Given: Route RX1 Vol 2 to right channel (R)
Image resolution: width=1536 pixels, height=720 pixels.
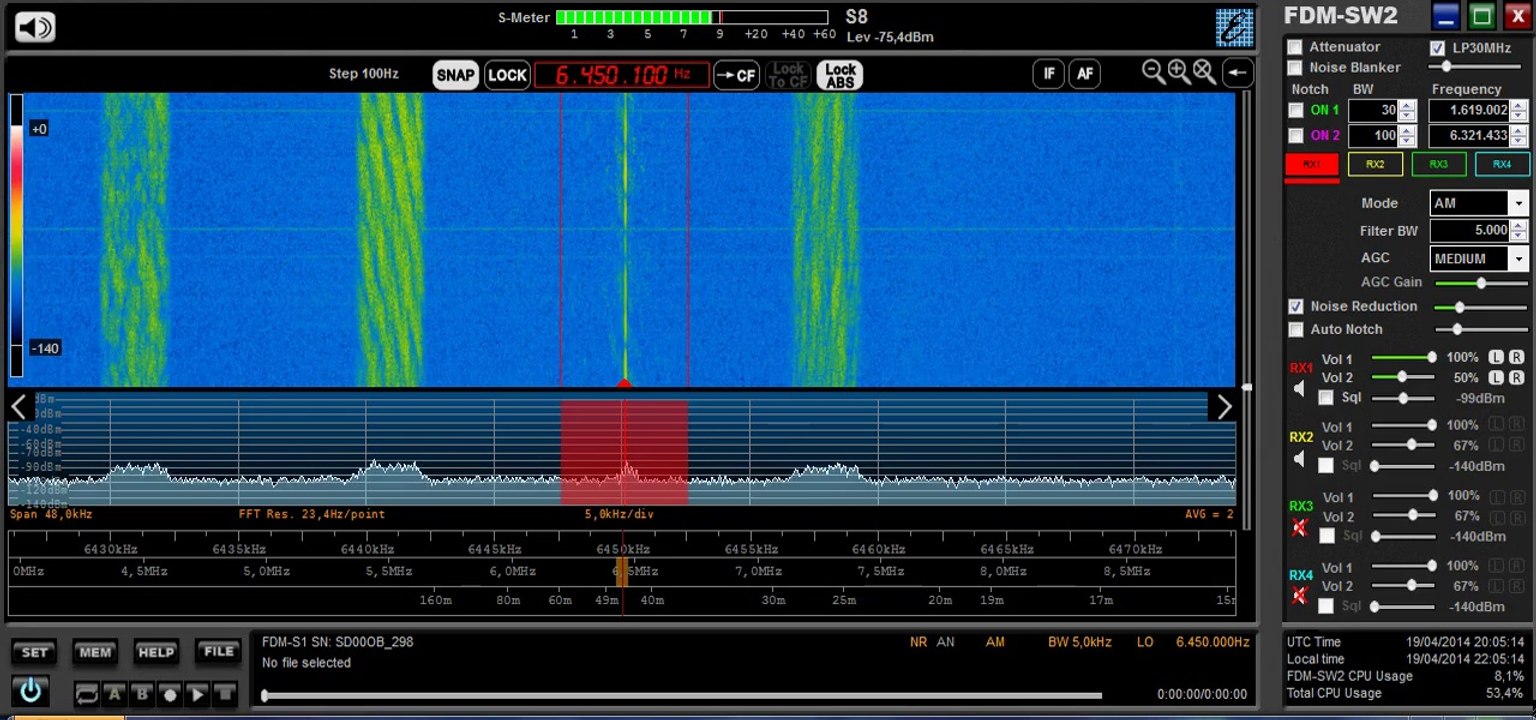Looking at the screenshot, I should pyautogui.click(x=1516, y=377).
